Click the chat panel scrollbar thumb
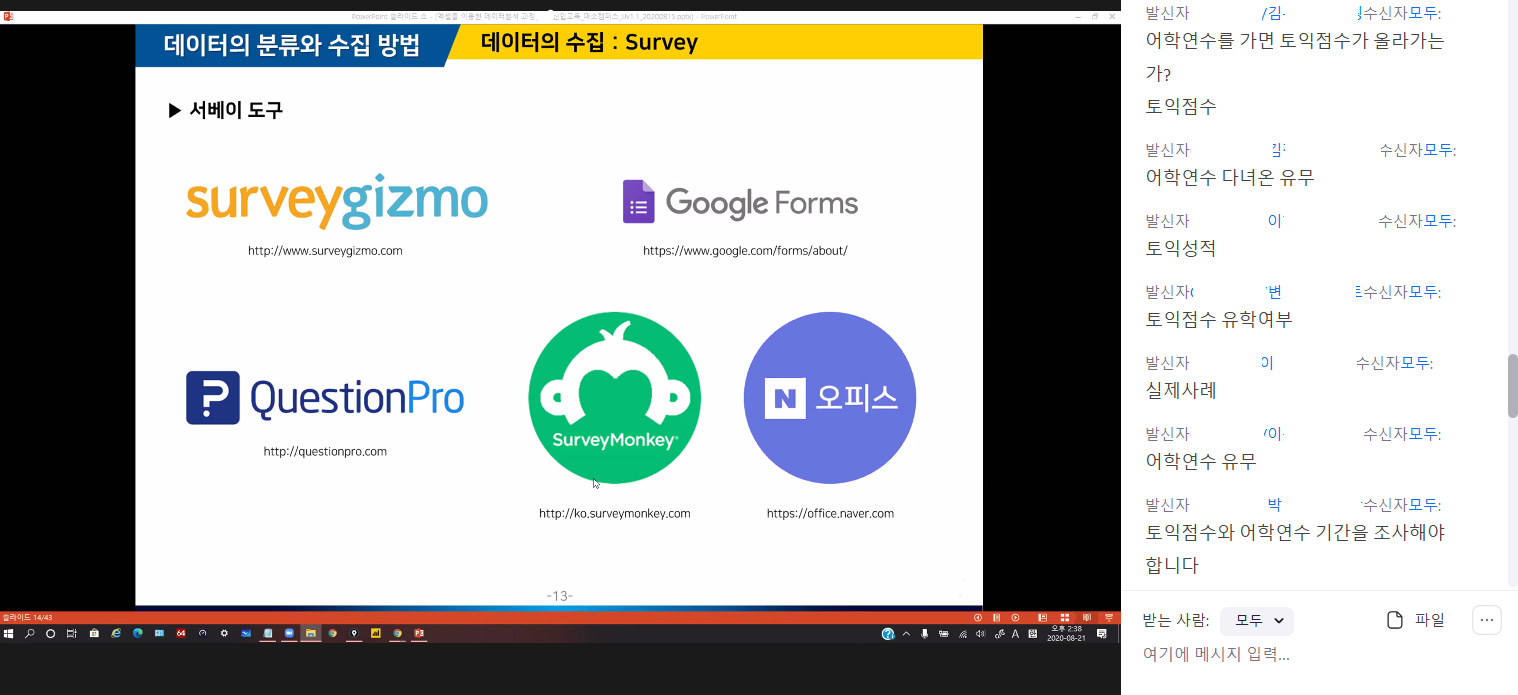Image resolution: width=1518 pixels, height=695 pixels. tap(1512, 385)
